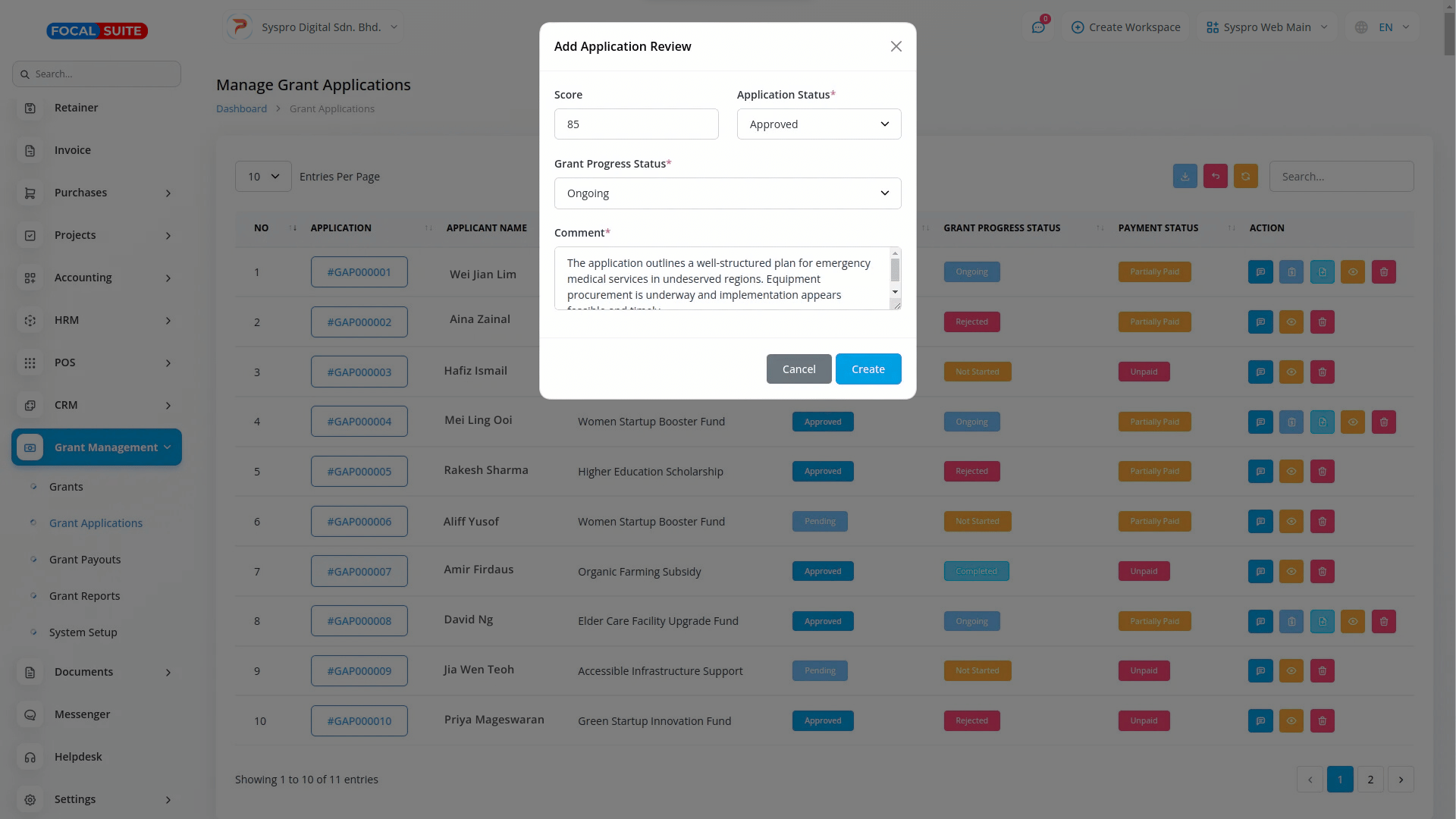The image size is (1456, 819).
Task: Click the Create button in the dialog
Action: [x=868, y=369]
